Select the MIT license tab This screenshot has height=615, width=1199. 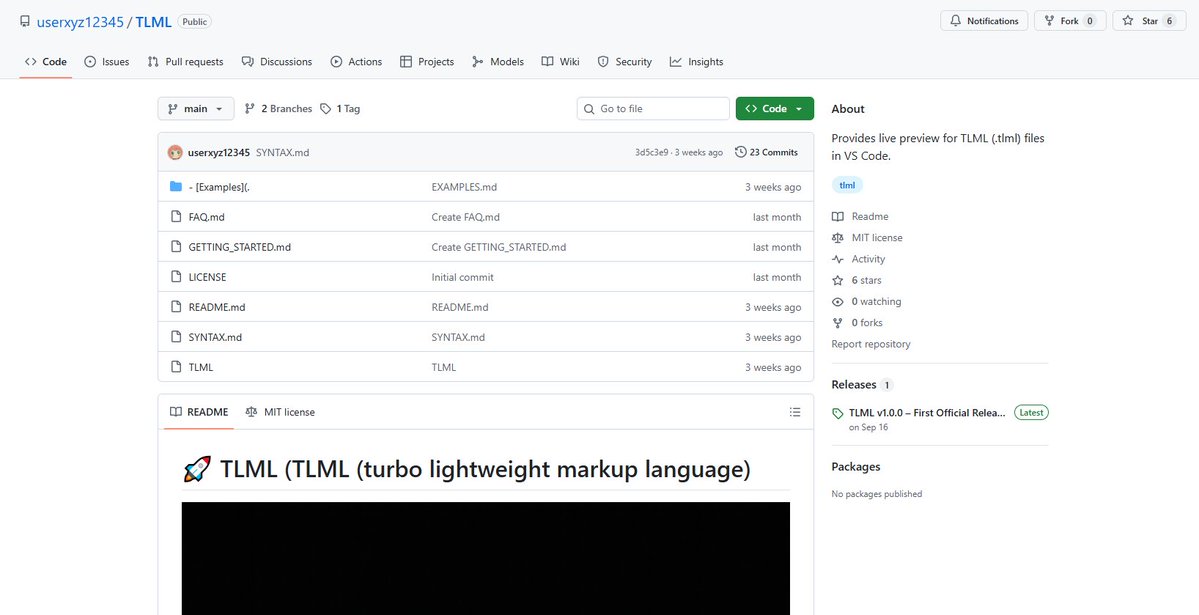point(280,412)
